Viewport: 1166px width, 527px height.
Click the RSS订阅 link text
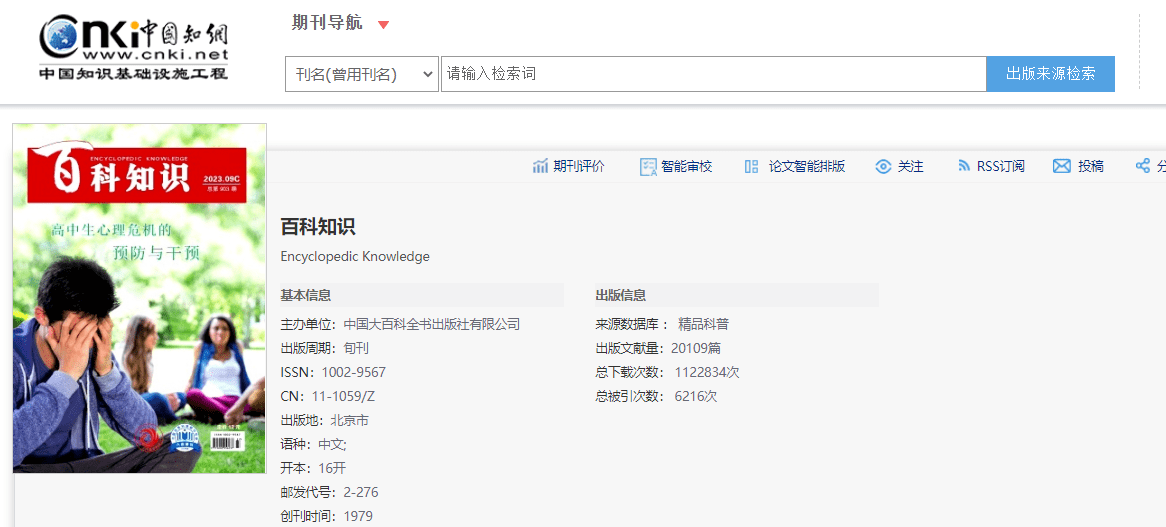(x=1000, y=166)
